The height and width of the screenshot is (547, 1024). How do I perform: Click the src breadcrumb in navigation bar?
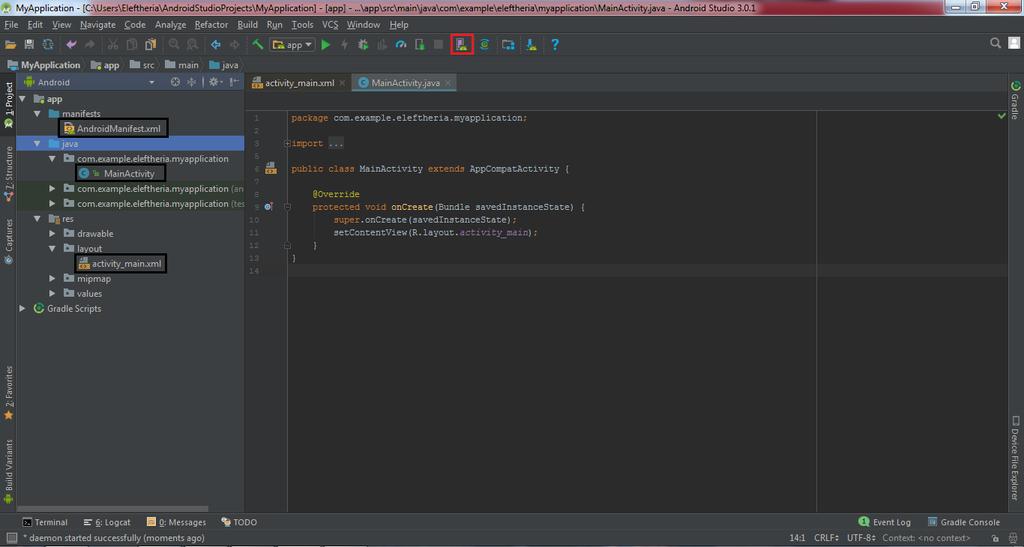coord(142,65)
